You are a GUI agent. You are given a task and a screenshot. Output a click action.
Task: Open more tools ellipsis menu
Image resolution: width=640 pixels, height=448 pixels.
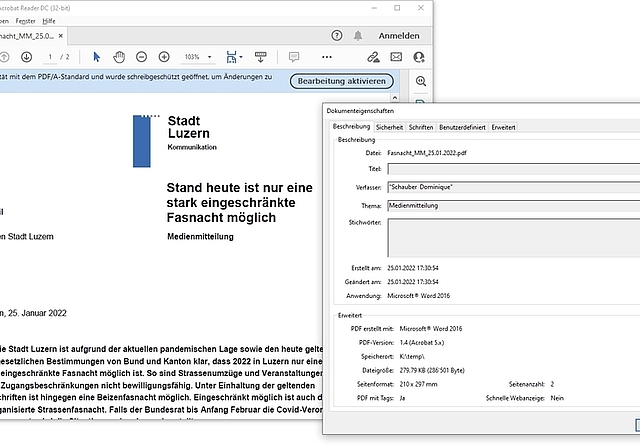(x=327, y=57)
